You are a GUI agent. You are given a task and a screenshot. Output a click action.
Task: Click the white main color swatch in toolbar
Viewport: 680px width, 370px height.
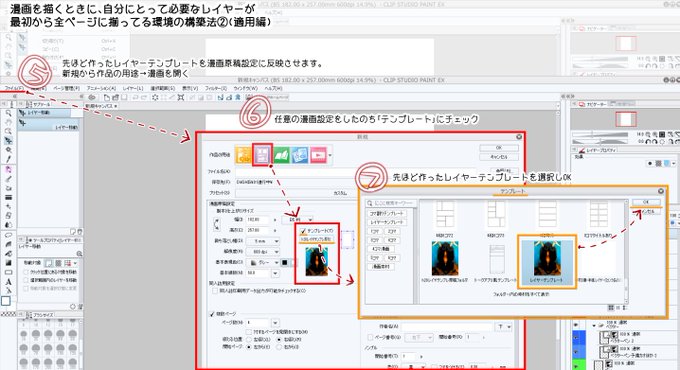tap(6, 301)
